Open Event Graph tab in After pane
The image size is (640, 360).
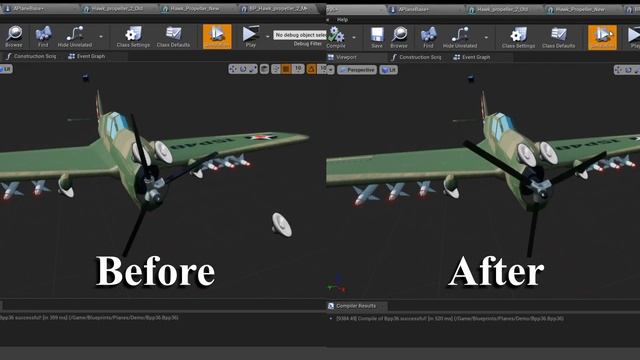pyautogui.click(x=472, y=57)
